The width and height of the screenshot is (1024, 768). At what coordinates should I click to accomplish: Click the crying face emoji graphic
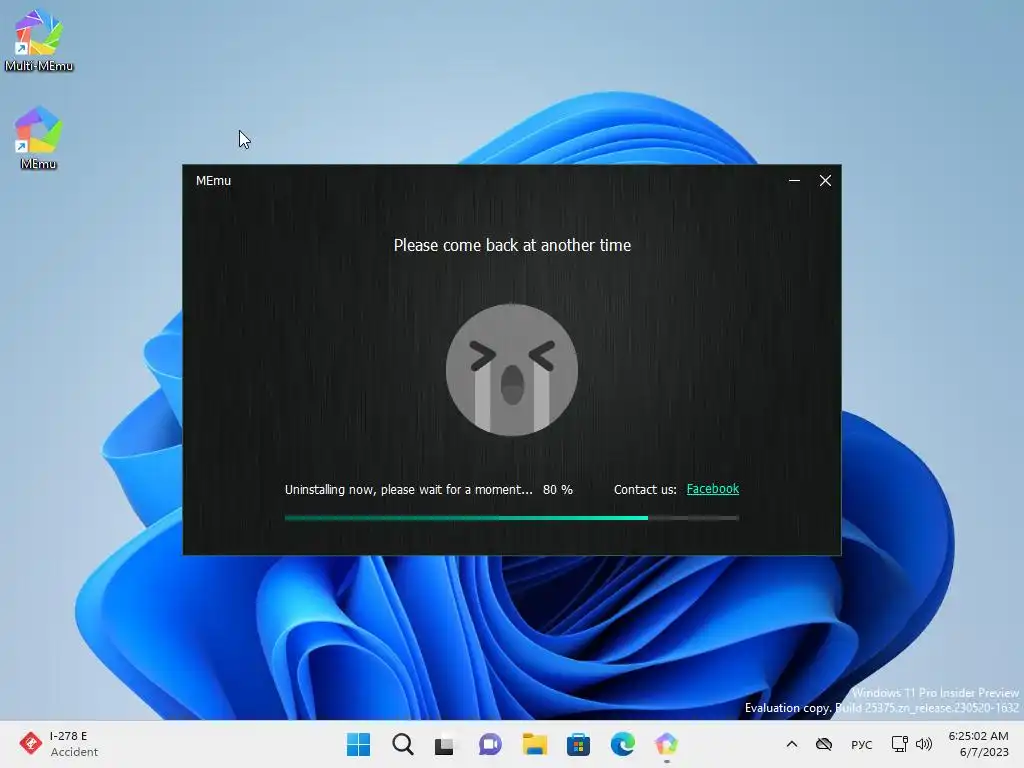(x=512, y=370)
